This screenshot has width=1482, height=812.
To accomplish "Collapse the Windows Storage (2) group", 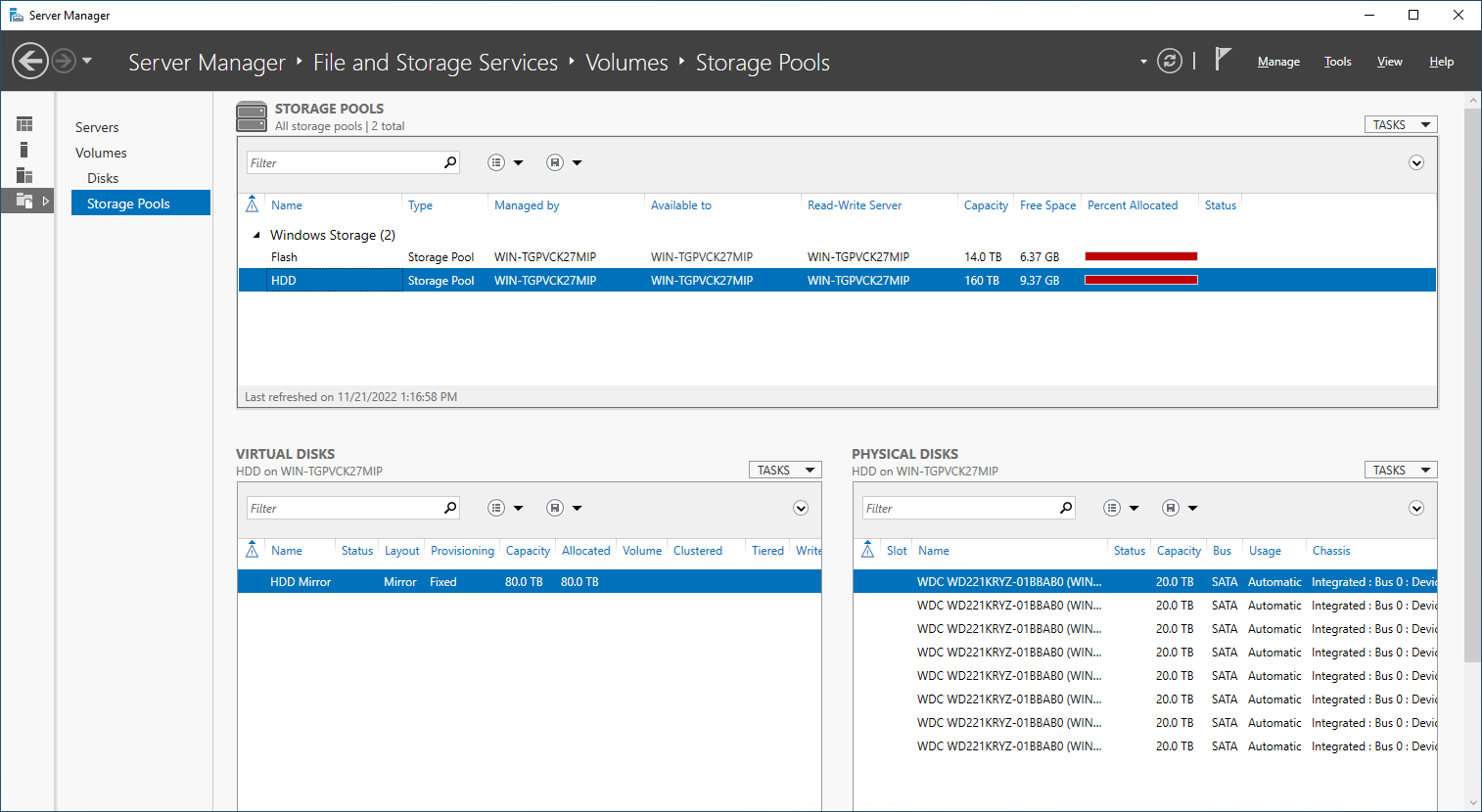I will (256, 235).
